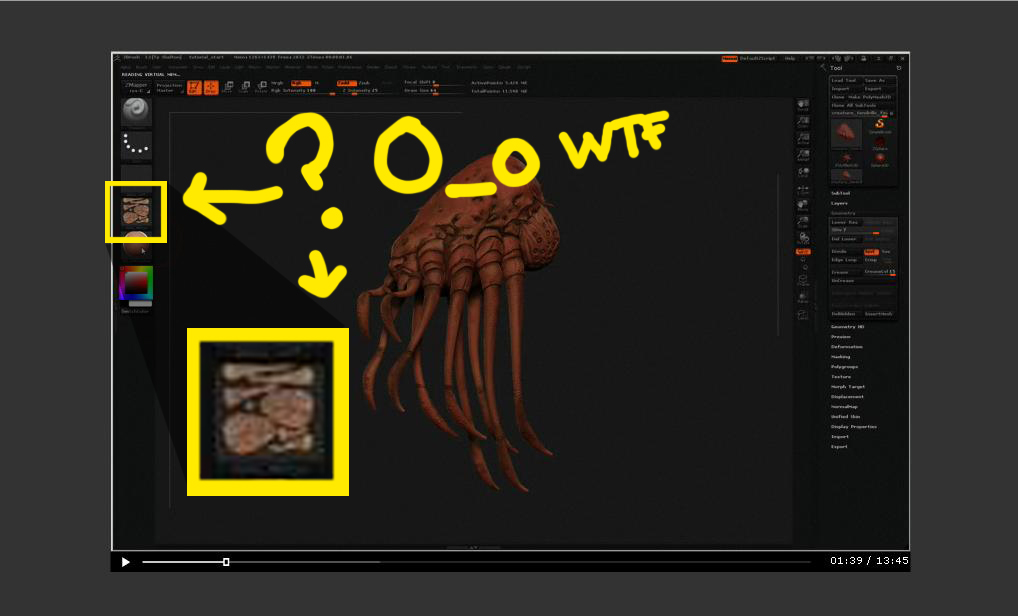Open the Render menu
The height and width of the screenshot is (616, 1018).
[373, 67]
